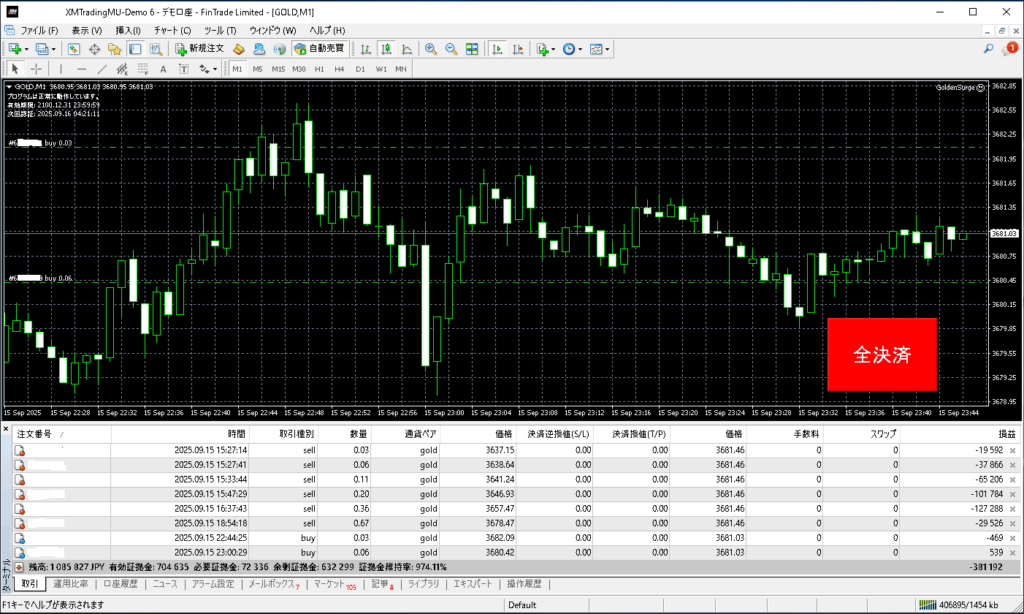Screen dimensions: 1024x614
Task: Select the crosshair cursor tool
Action: [x=37, y=69]
